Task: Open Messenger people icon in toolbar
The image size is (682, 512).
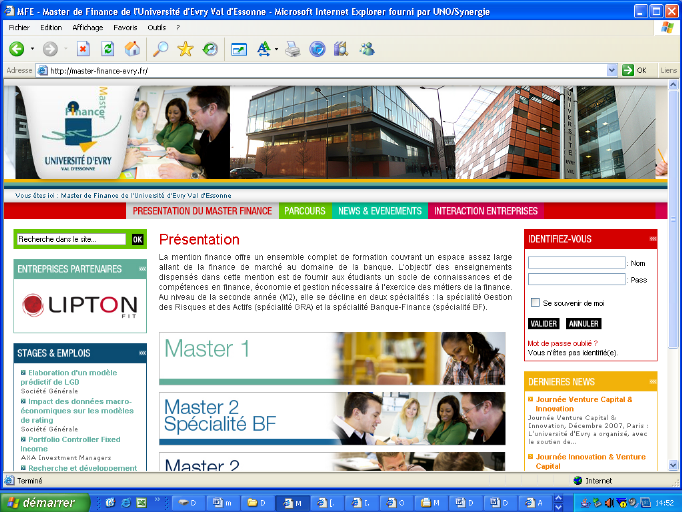Action: (367, 49)
